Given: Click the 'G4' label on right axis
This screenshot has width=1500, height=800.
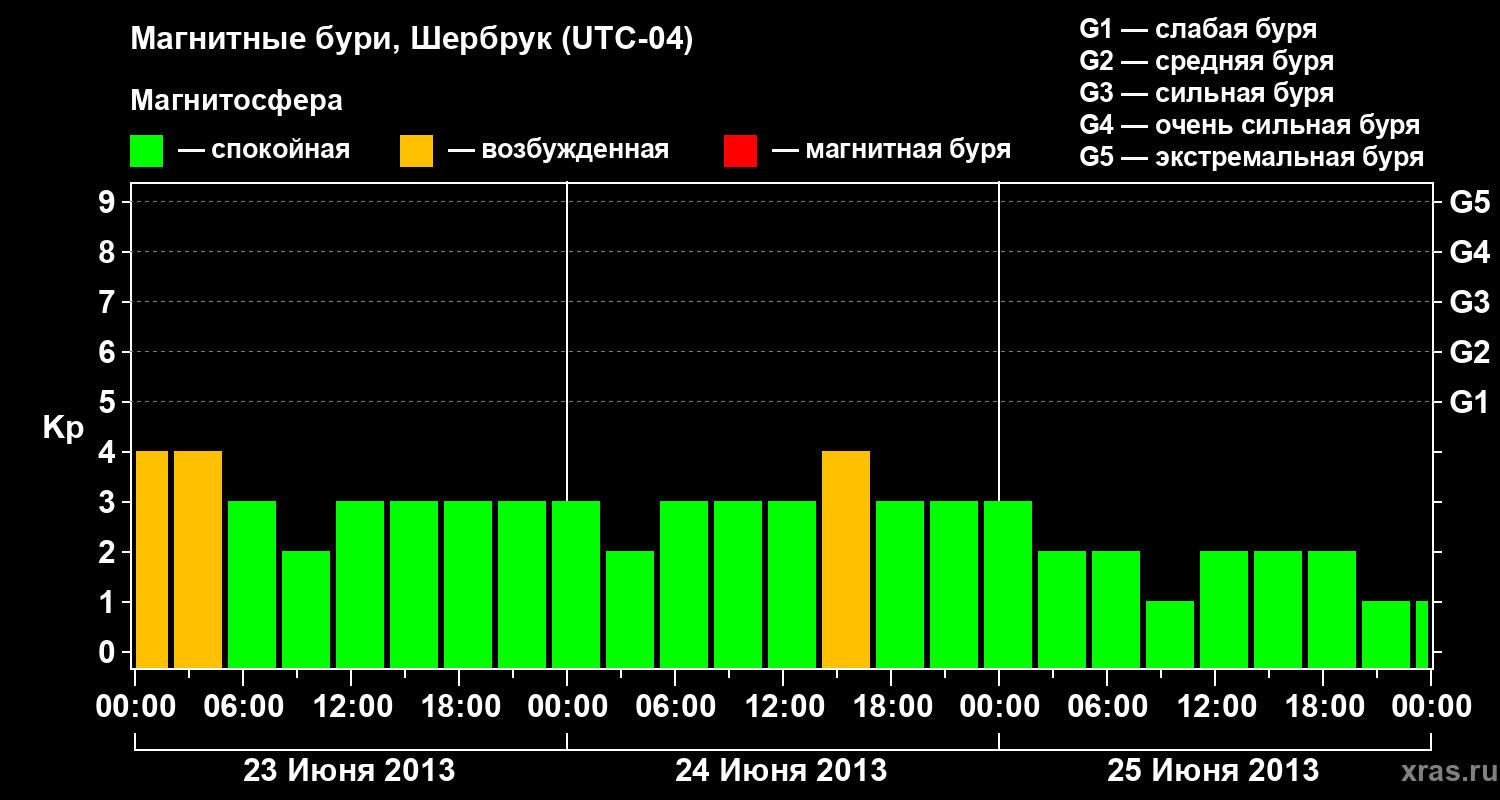Looking at the screenshot, I should pos(1469,252).
